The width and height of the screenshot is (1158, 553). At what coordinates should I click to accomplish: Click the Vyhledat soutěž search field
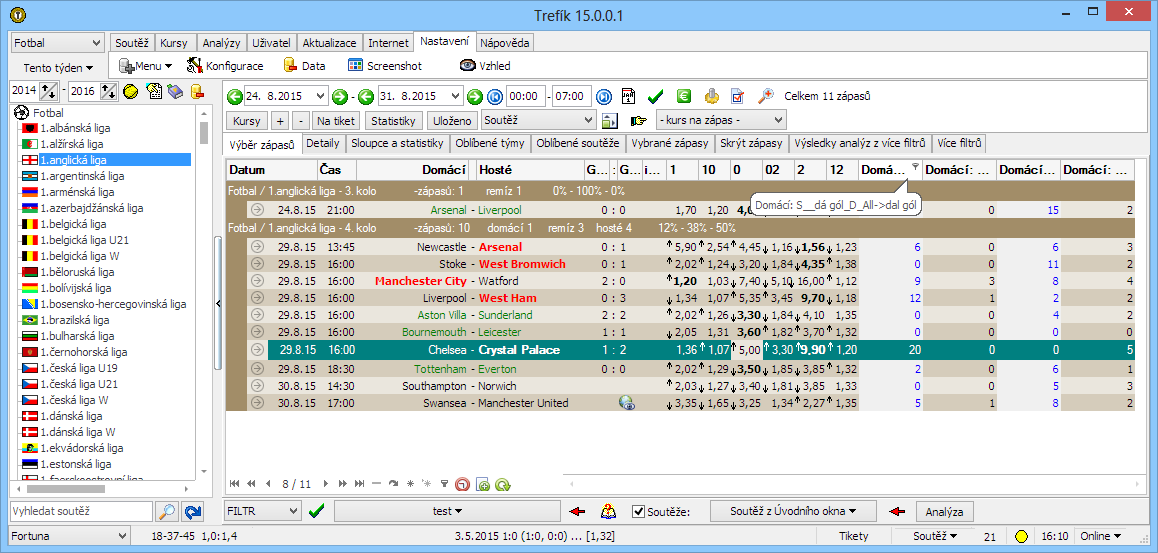[x=81, y=512]
